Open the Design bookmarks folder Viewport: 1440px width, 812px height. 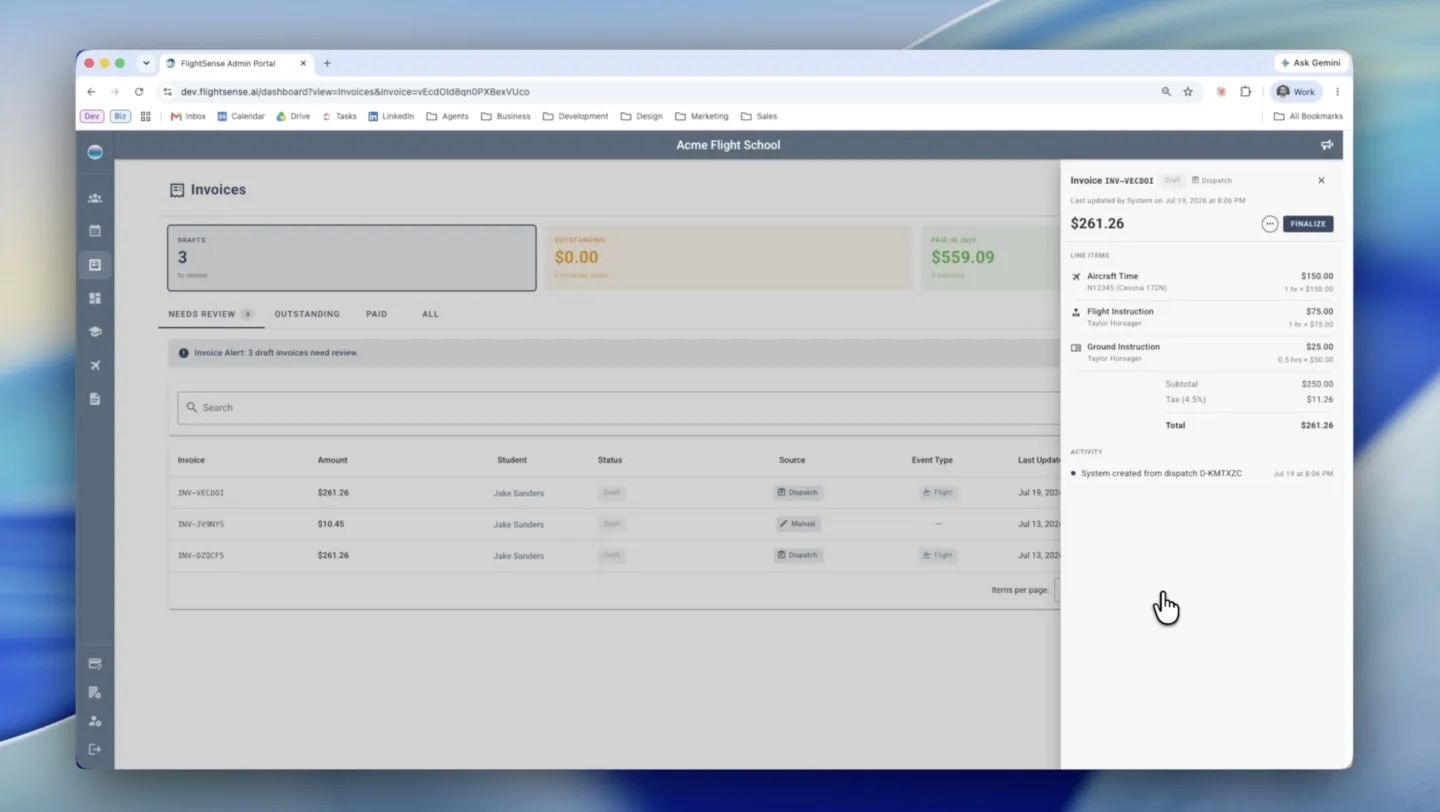tap(641, 116)
